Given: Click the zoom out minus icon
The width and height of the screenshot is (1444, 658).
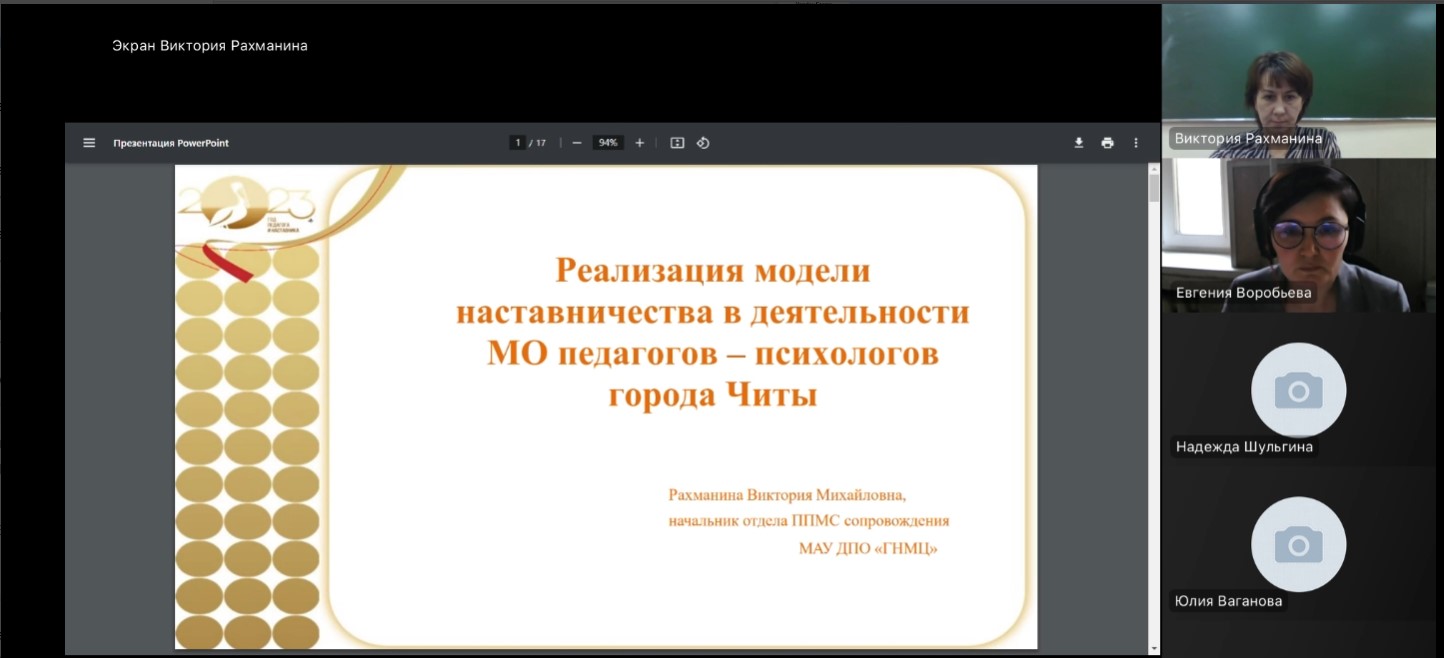Looking at the screenshot, I should (x=577, y=143).
